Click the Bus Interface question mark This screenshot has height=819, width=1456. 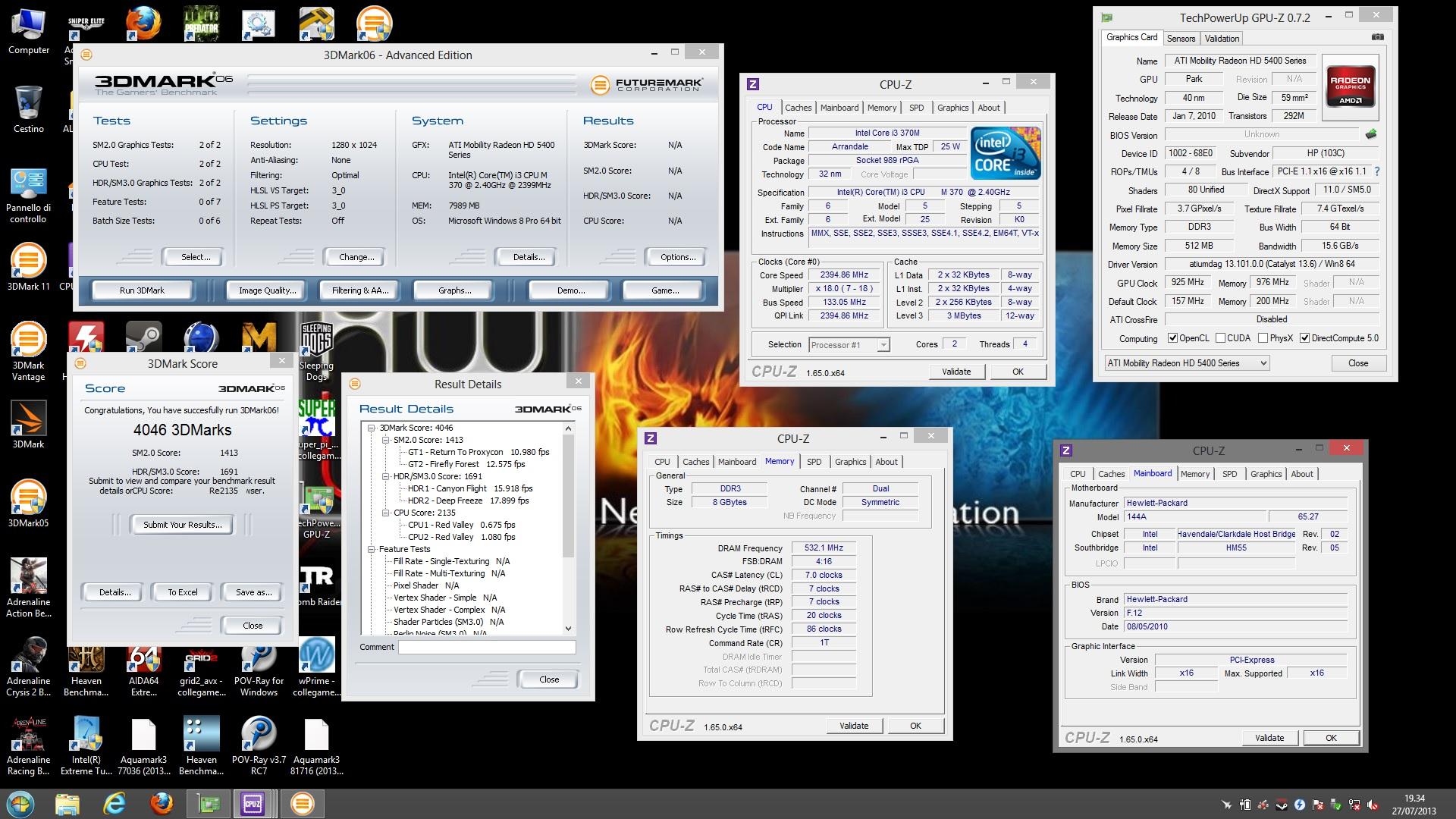(x=1377, y=171)
